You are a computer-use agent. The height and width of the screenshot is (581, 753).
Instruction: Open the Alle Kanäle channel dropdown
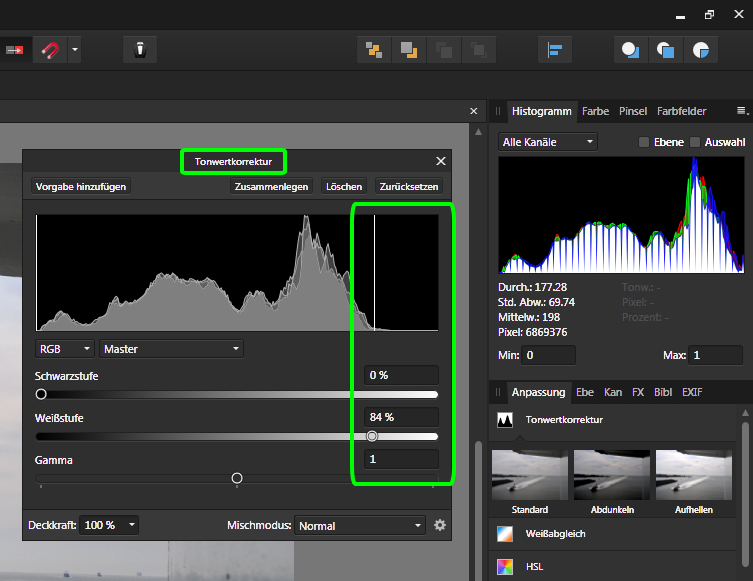coord(548,143)
